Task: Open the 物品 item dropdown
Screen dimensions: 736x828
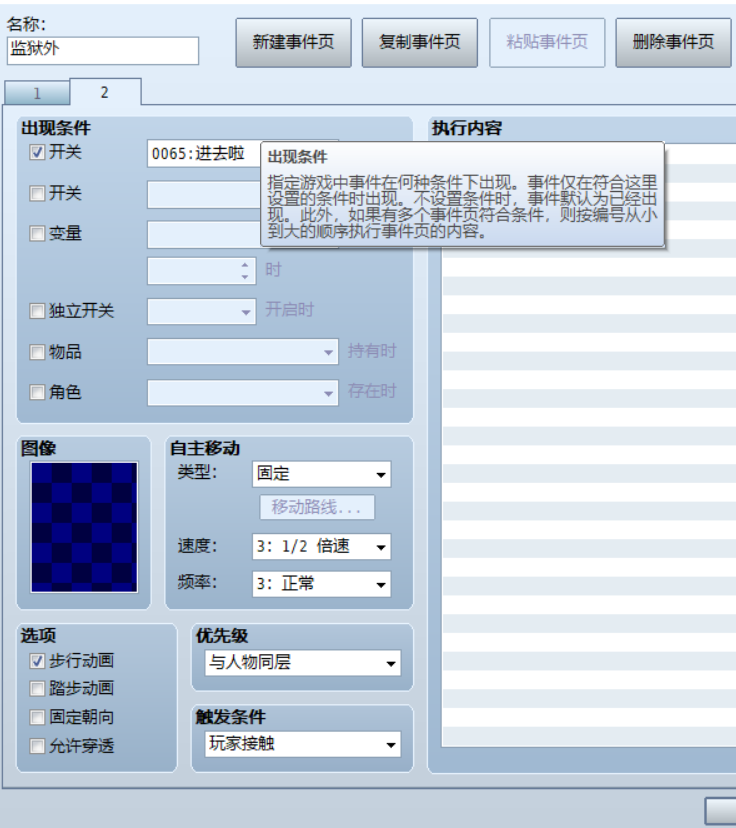Action: (243, 352)
